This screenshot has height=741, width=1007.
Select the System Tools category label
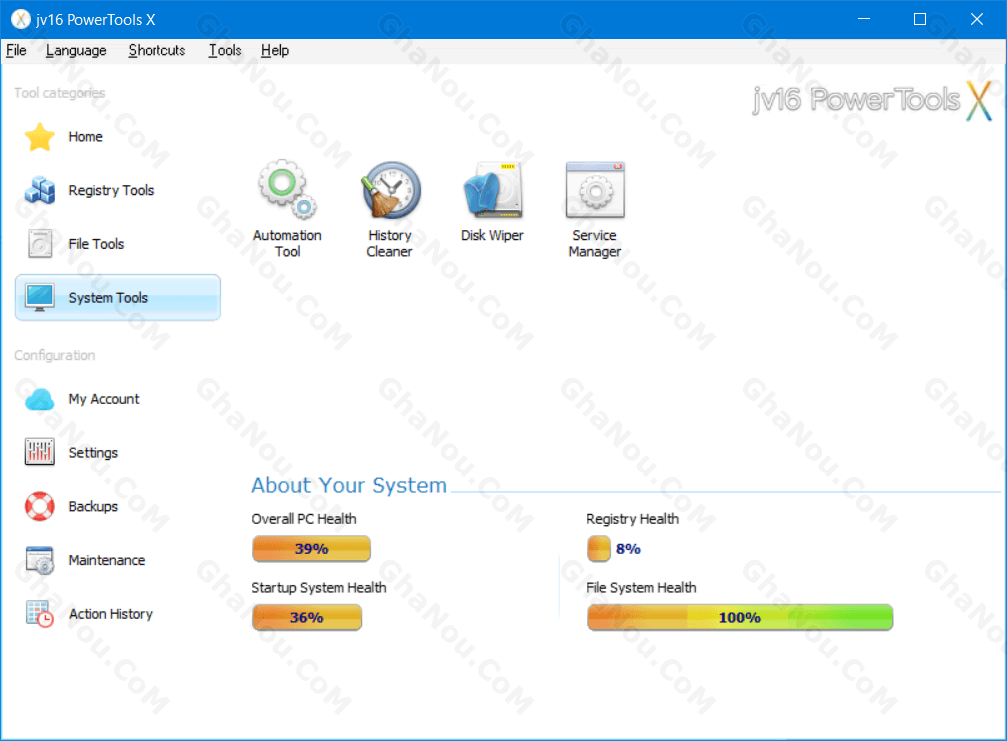(x=108, y=298)
